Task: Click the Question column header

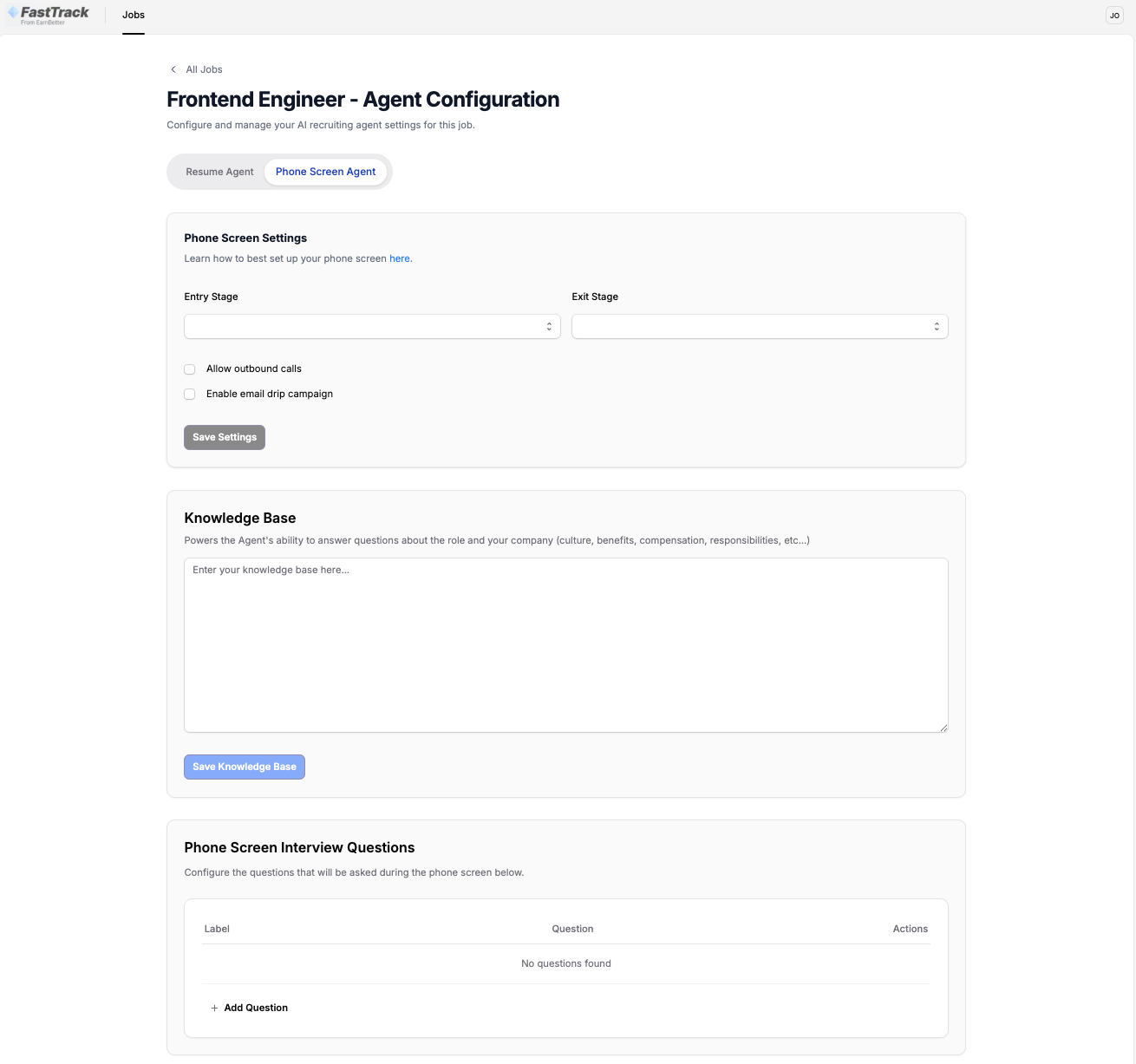Action: (572, 929)
